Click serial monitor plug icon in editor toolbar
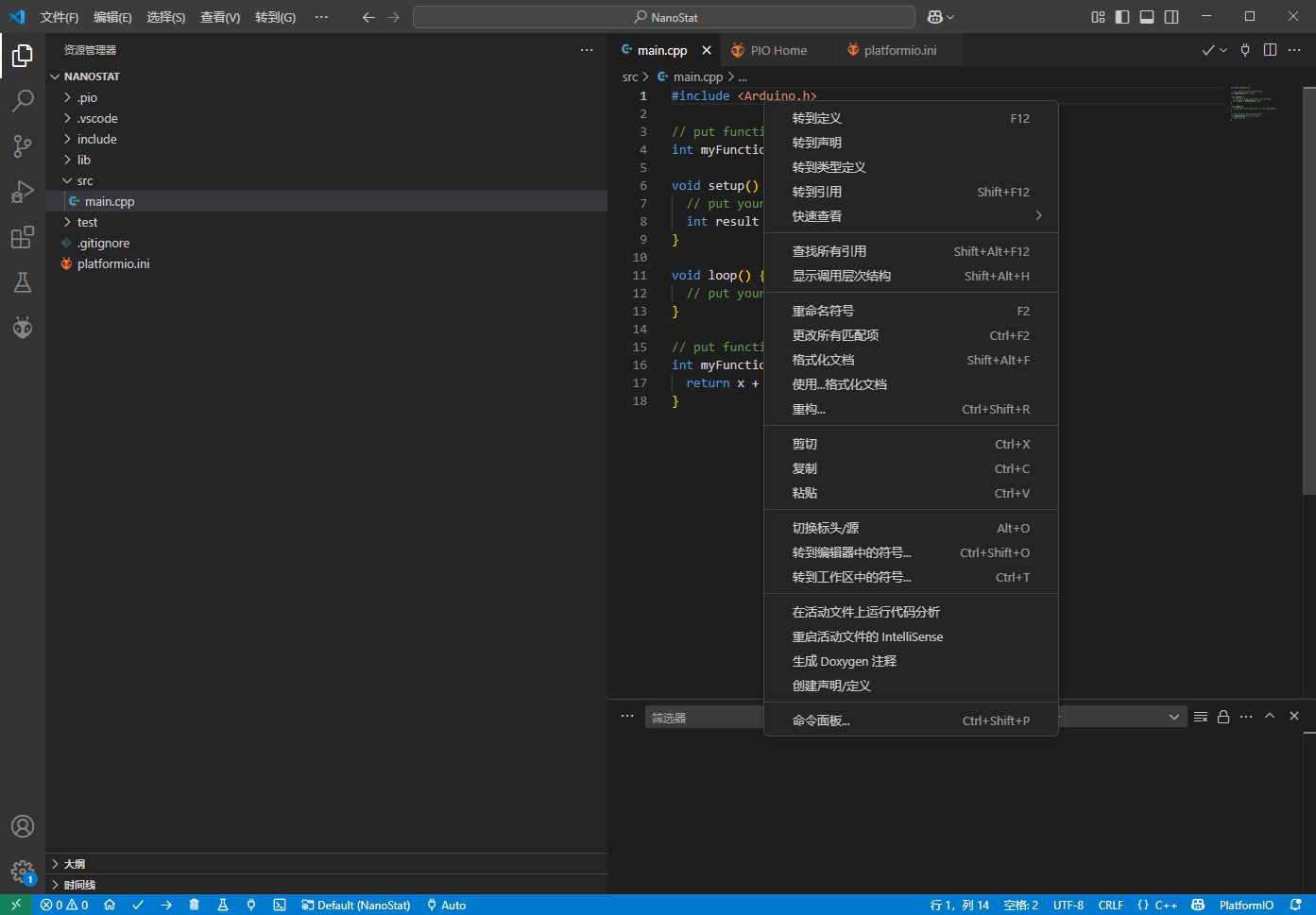Viewport: 1316px width, 915px height. [1245, 50]
